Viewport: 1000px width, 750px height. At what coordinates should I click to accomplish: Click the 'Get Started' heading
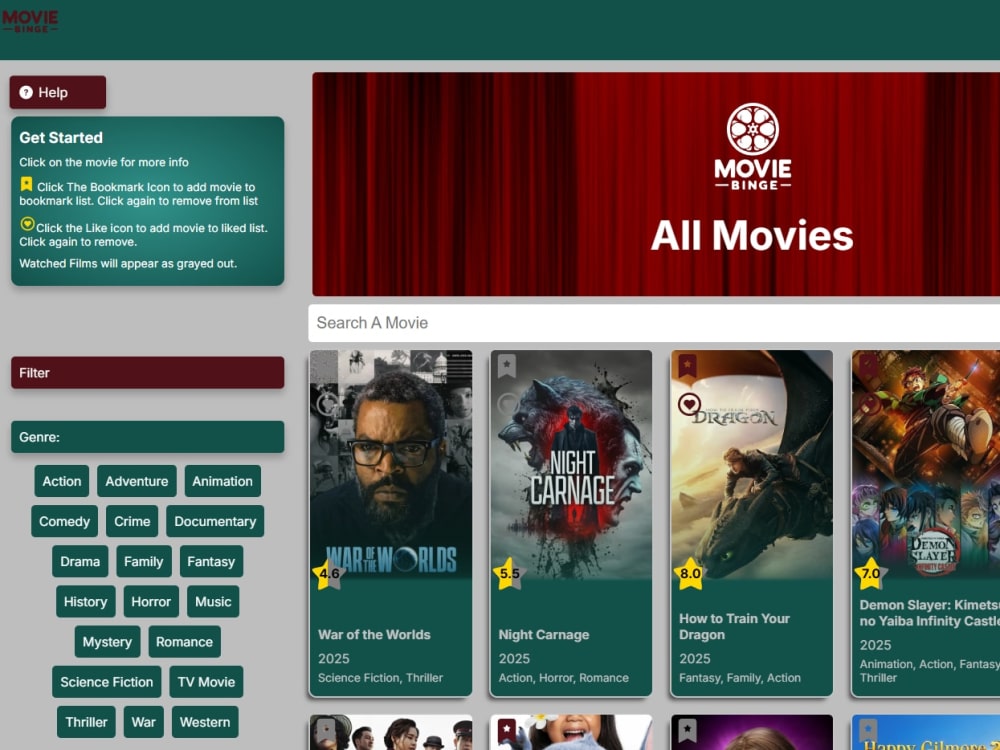point(61,138)
